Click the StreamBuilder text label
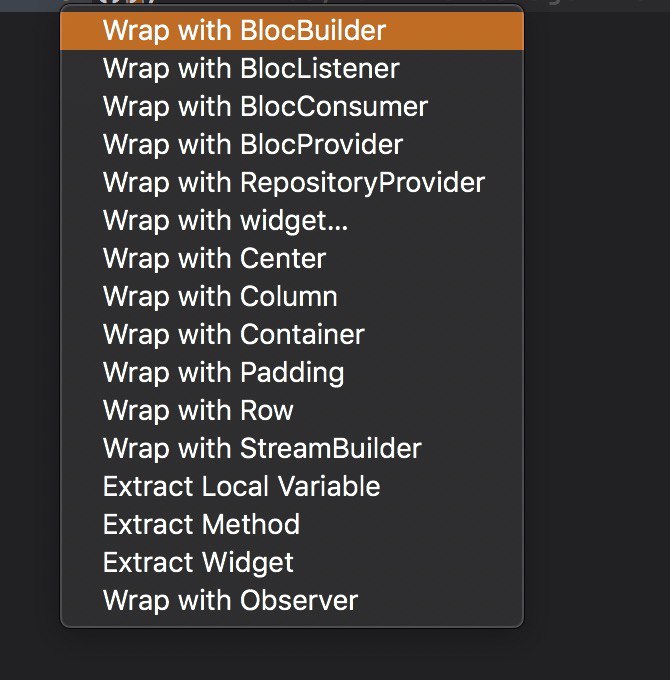This screenshot has height=680, width=670. [330, 448]
